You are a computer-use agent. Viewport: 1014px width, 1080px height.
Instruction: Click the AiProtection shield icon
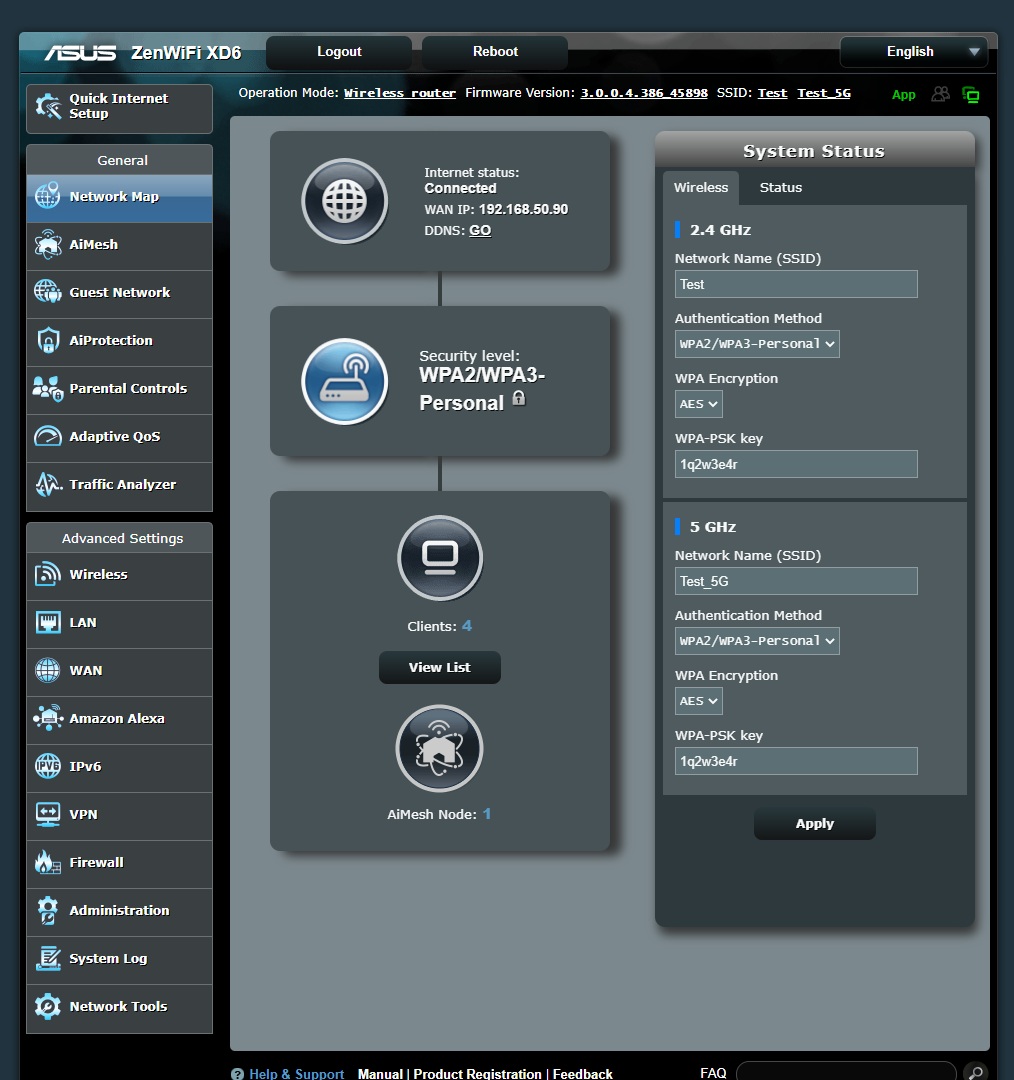(48, 340)
